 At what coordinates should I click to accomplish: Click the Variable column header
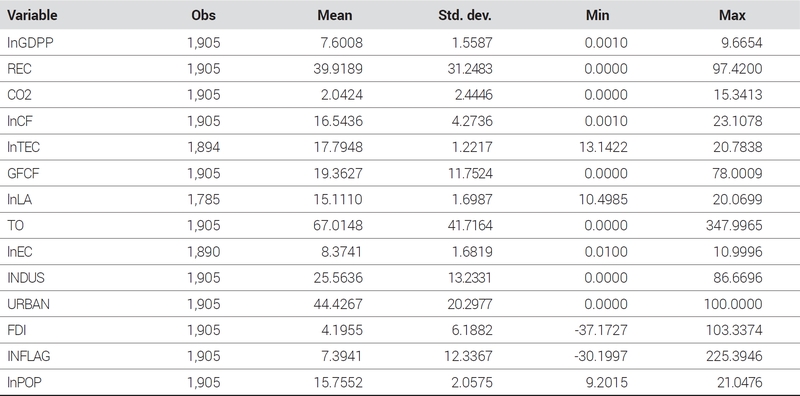click(x=32, y=15)
